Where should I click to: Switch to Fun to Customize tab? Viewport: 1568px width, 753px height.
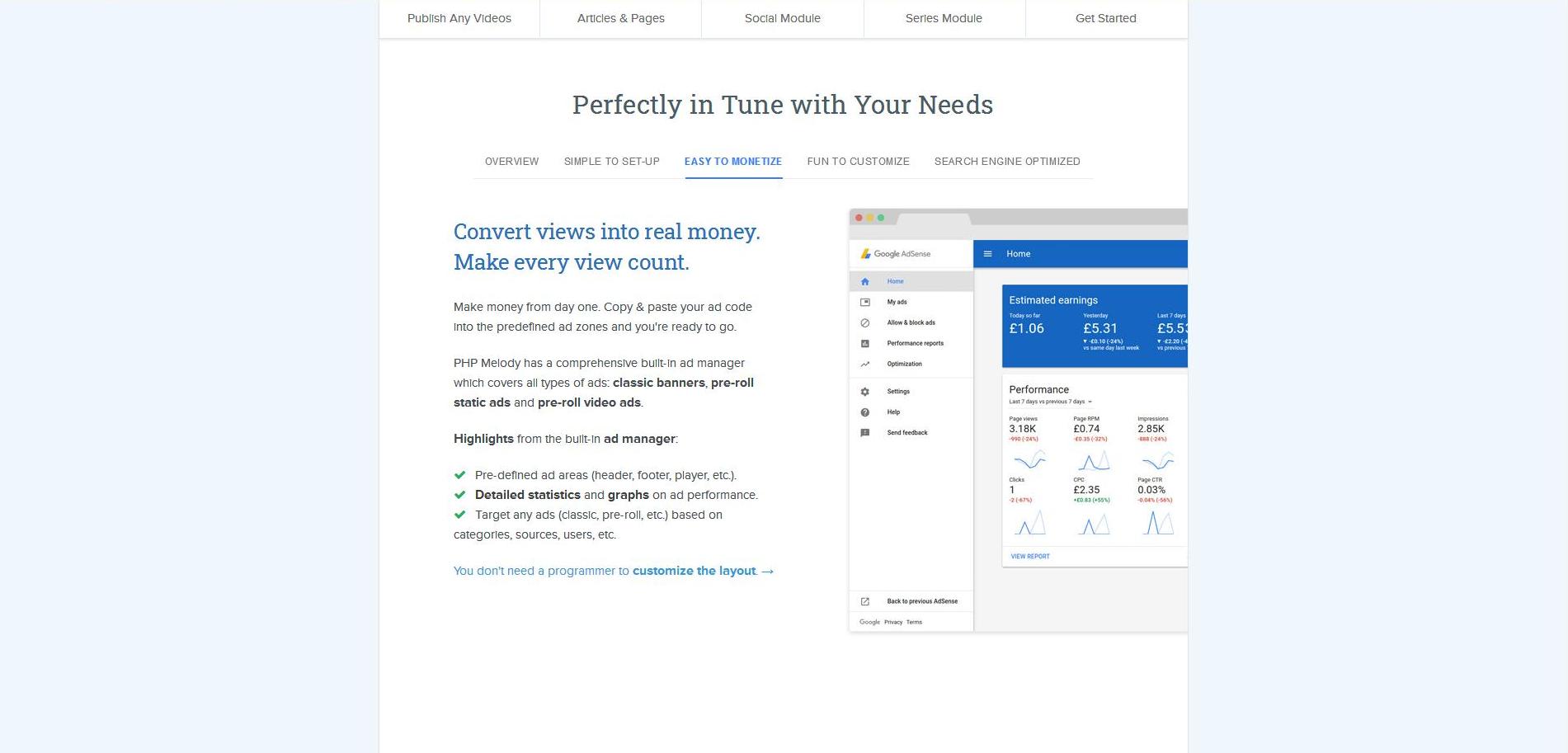coord(858,162)
